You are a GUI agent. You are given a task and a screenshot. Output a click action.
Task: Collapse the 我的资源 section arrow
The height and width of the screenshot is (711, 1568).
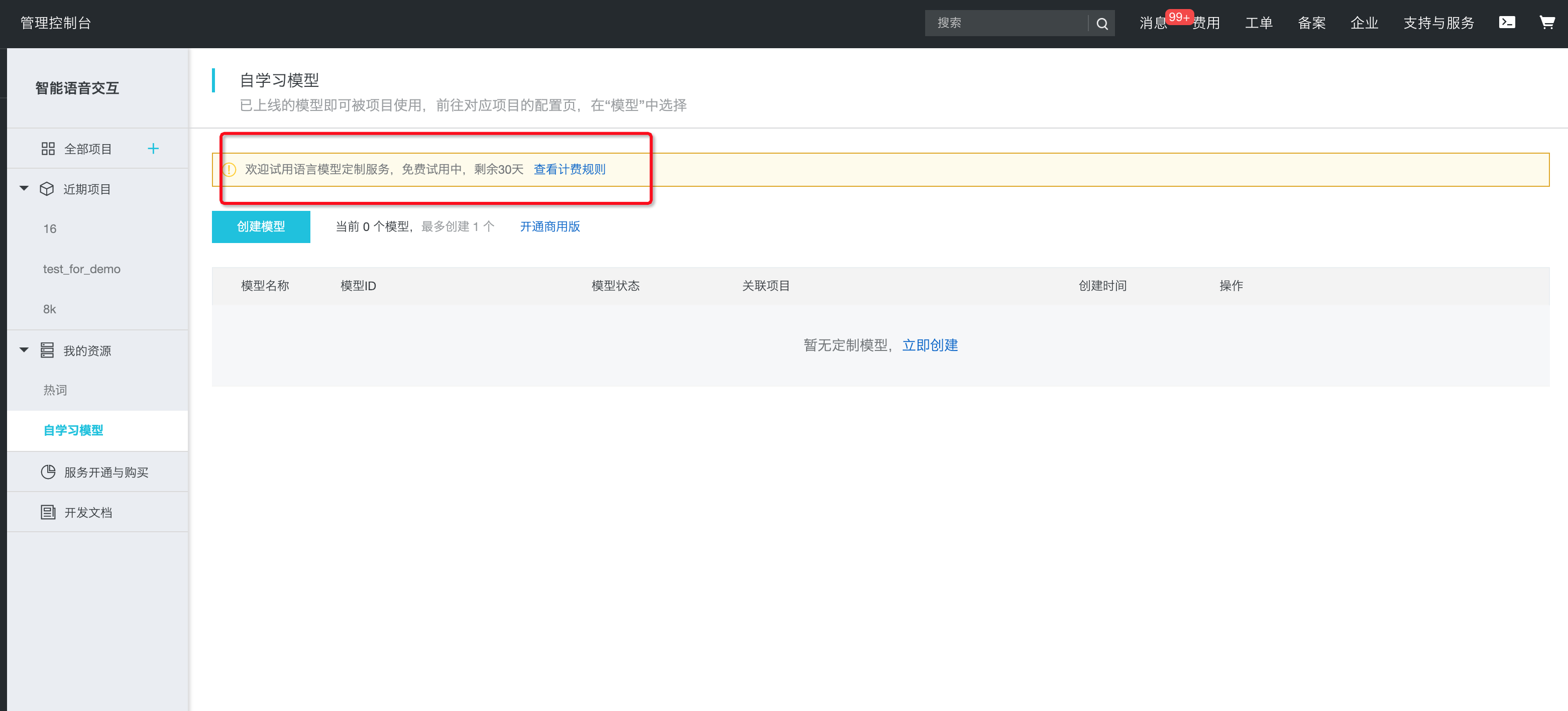[x=24, y=349]
